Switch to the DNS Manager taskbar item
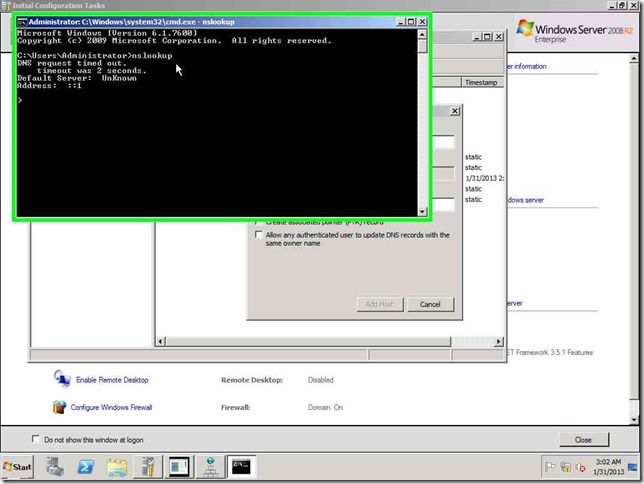This screenshot has width=644, height=484. (x=210, y=467)
